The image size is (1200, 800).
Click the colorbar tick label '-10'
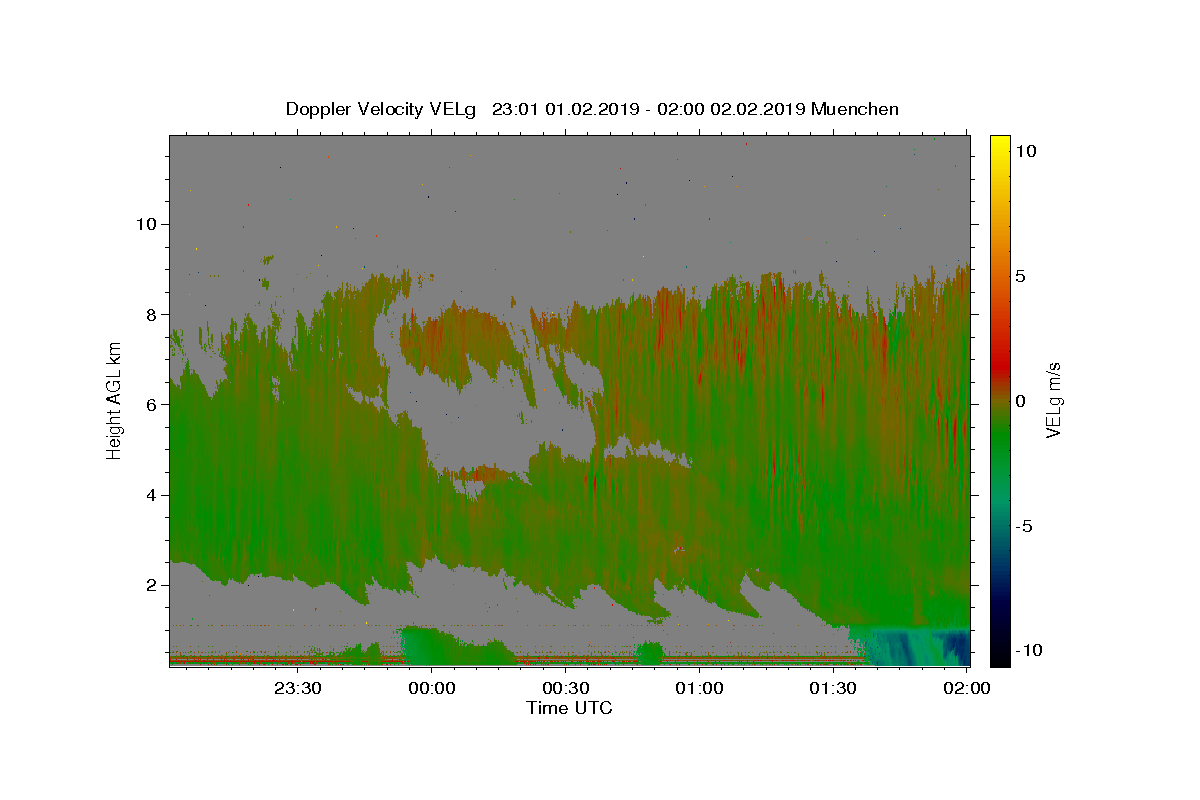(x=1028, y=650)
